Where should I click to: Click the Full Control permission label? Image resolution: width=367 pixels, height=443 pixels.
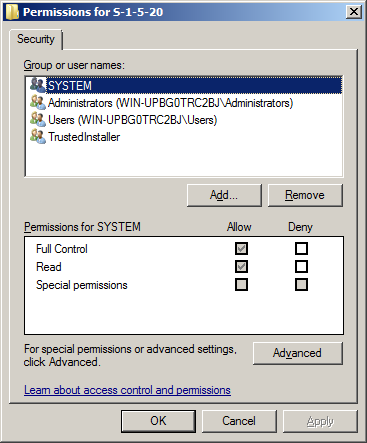tap(62, 249)
